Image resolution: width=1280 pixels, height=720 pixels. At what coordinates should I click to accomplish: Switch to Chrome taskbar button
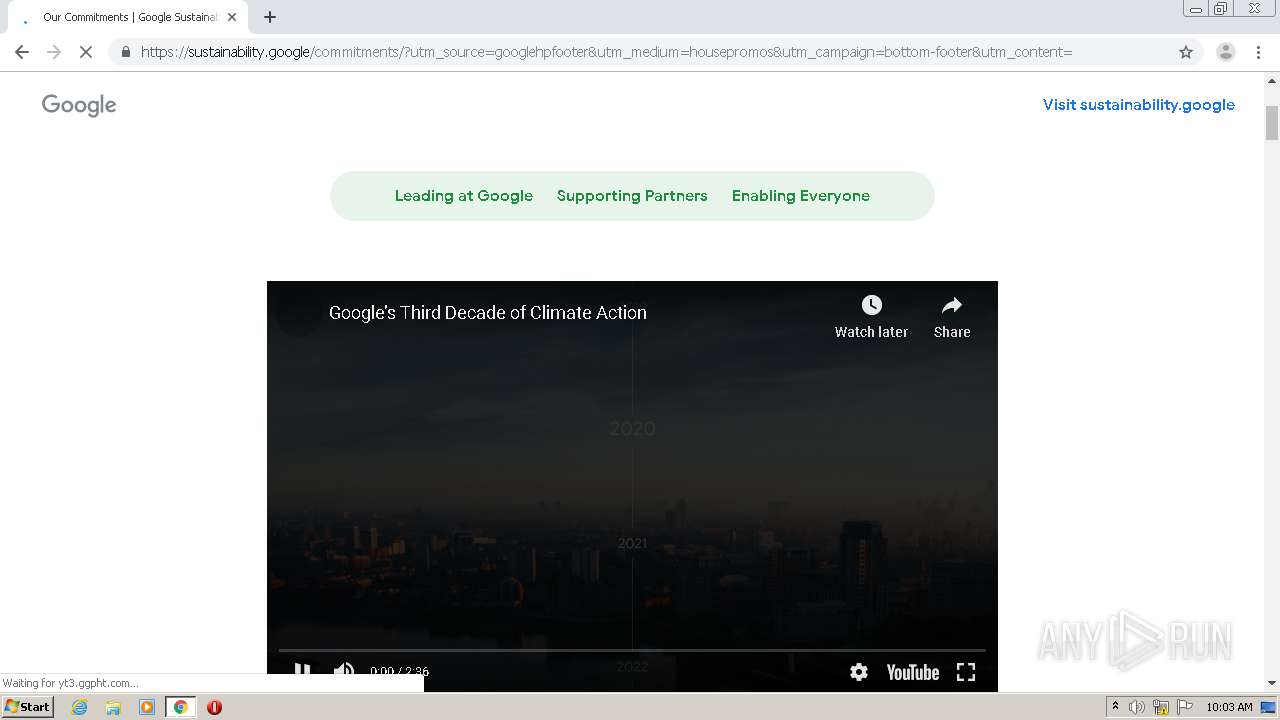tap(180, 707)
